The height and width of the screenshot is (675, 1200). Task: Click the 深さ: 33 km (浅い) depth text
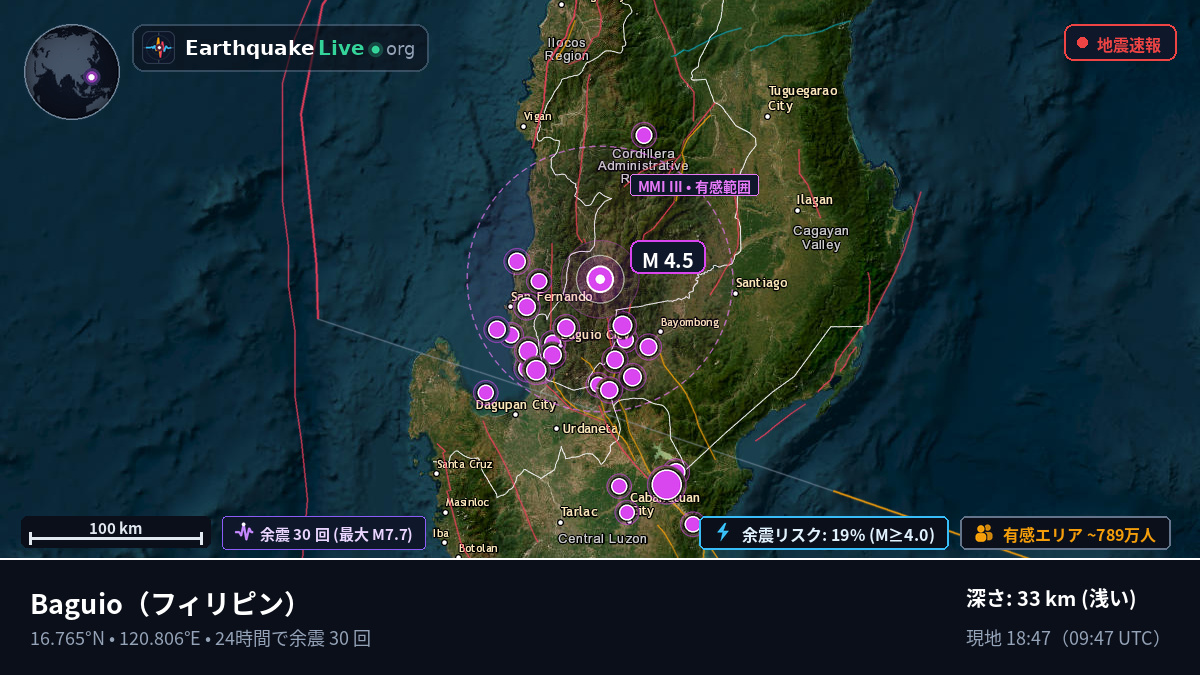pos(1052,599)
